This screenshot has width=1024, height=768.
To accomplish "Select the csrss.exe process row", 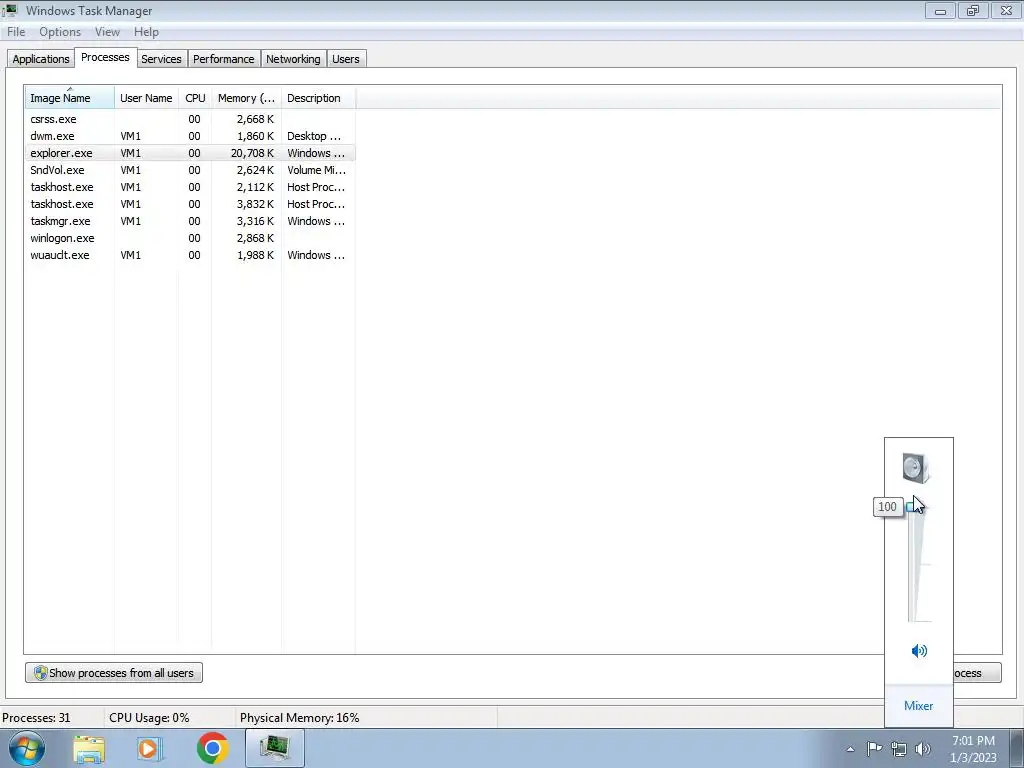I will coord(190,119).
